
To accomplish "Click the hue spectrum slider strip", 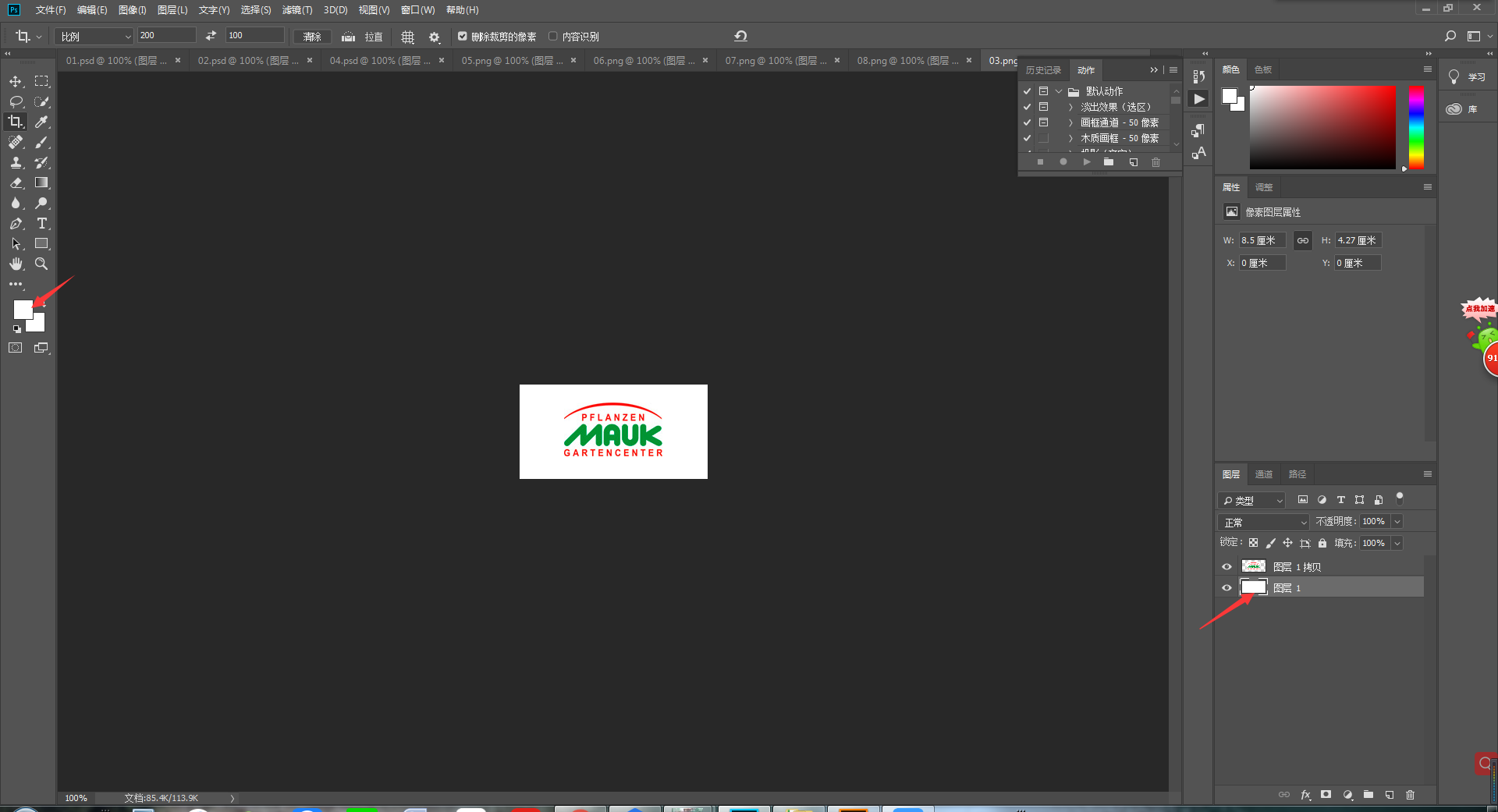I will (1416, 127).
